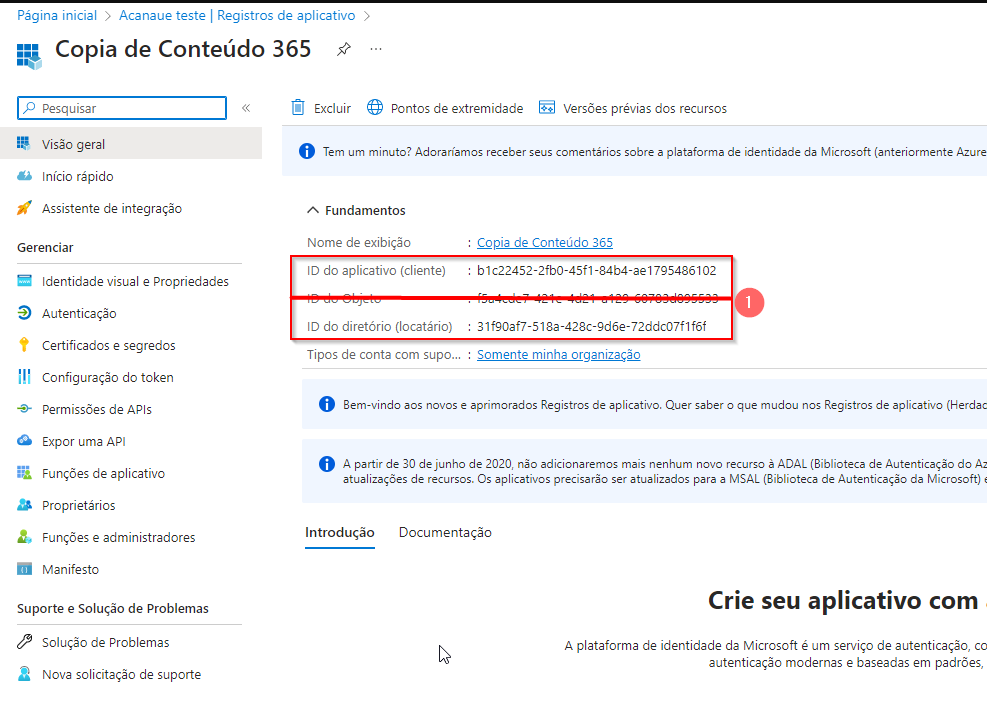987x701 pixels.
Task: Click the Certificados e segredos key icon
Action: click(x=25, y=345)
